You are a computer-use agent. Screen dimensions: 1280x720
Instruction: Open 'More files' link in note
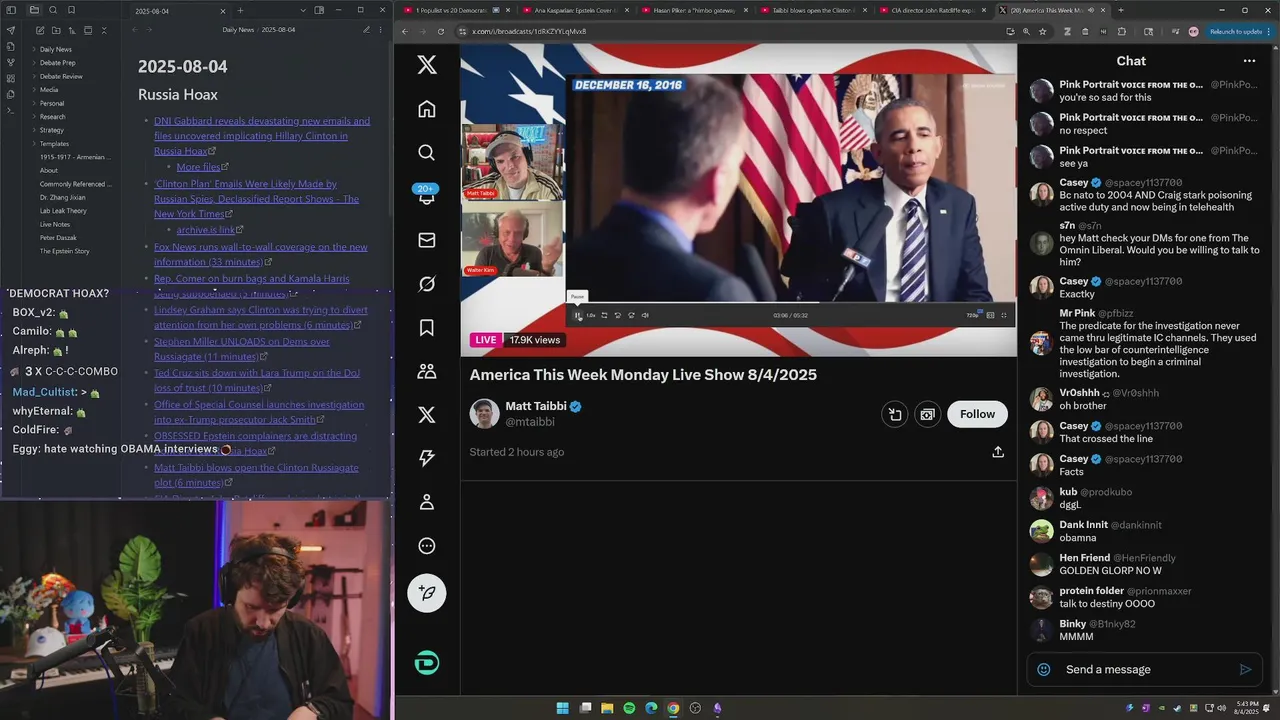click(x=198, y=167)
